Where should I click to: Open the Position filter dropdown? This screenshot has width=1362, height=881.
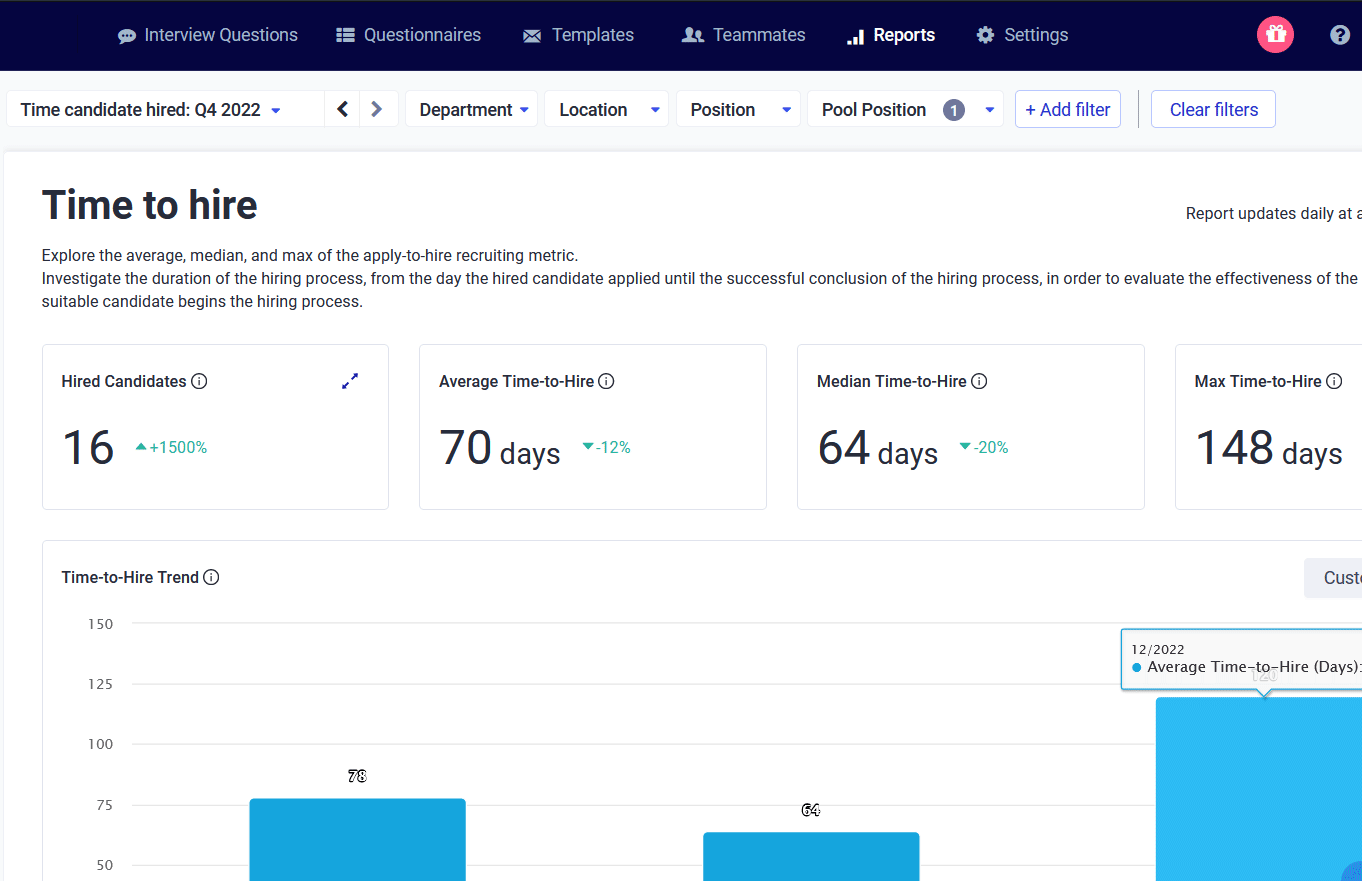pos(738,109)
